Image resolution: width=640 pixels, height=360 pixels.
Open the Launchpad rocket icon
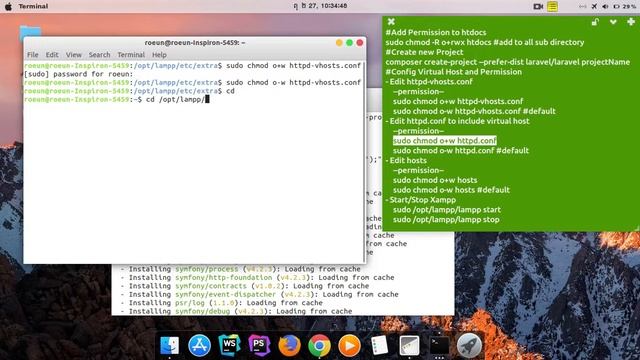[x=469, y=345]
